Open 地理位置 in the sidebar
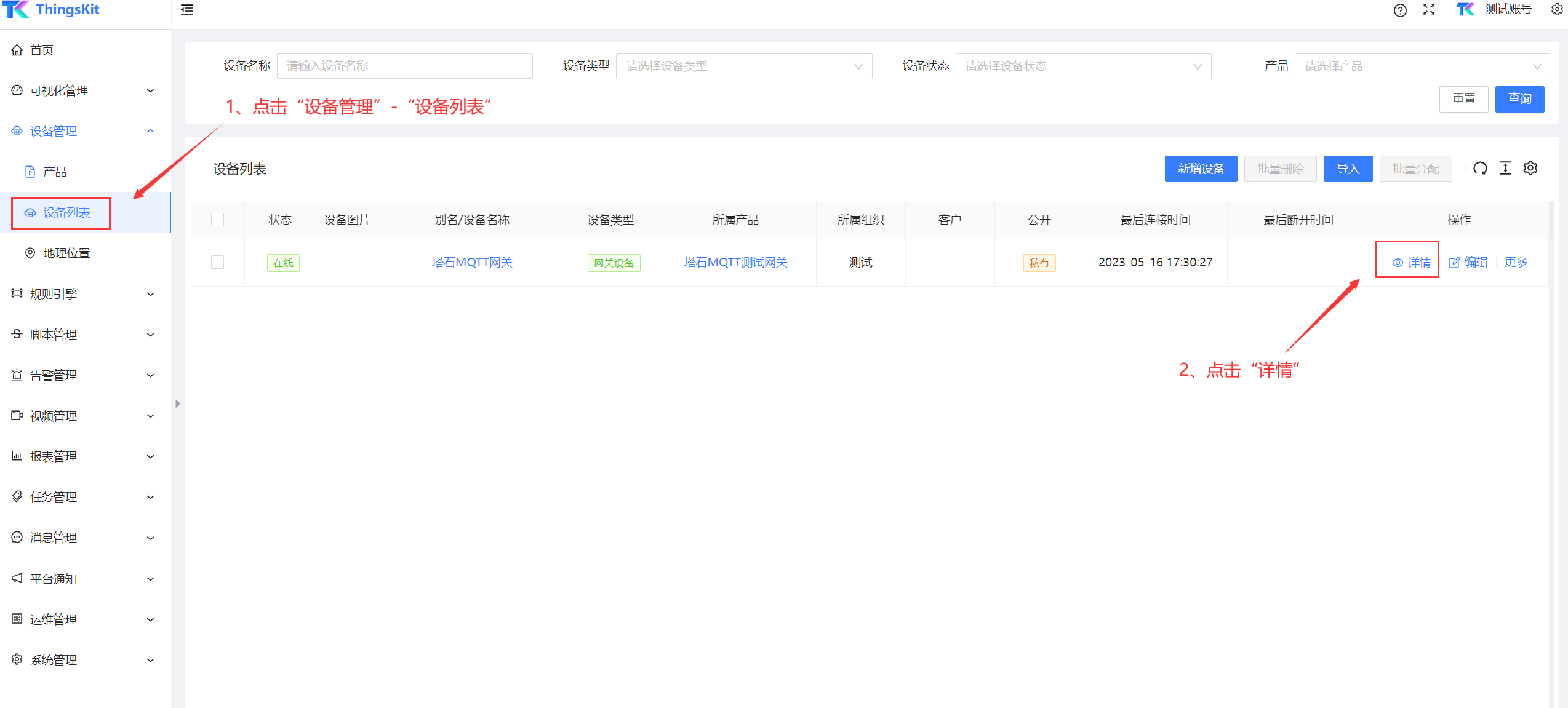 pos(66,253)
